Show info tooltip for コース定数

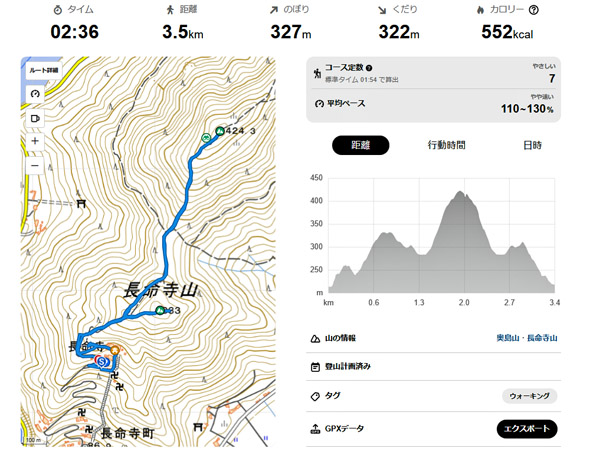click(383, 69)
